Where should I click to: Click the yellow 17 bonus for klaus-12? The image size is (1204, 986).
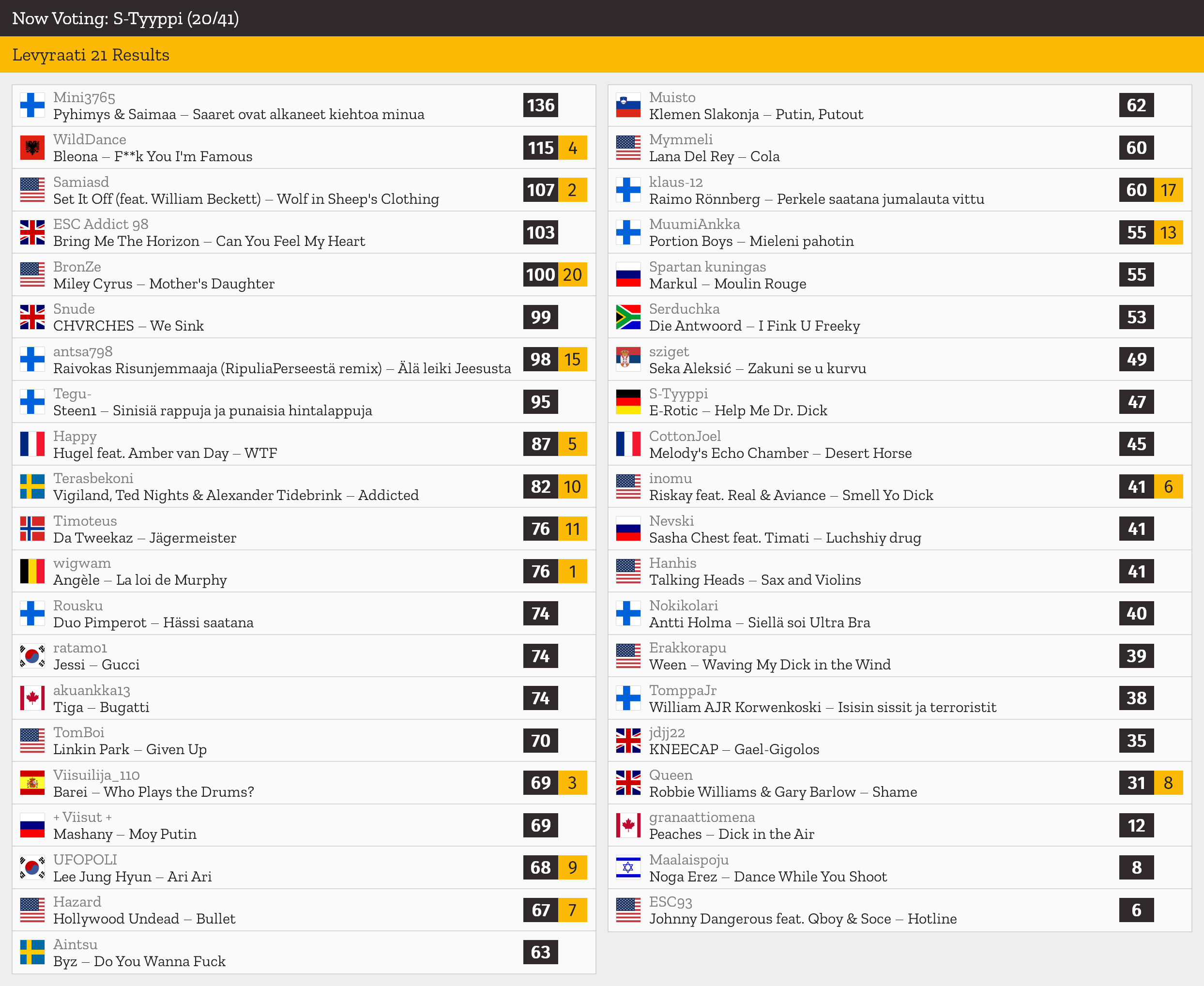(1168, 190)
